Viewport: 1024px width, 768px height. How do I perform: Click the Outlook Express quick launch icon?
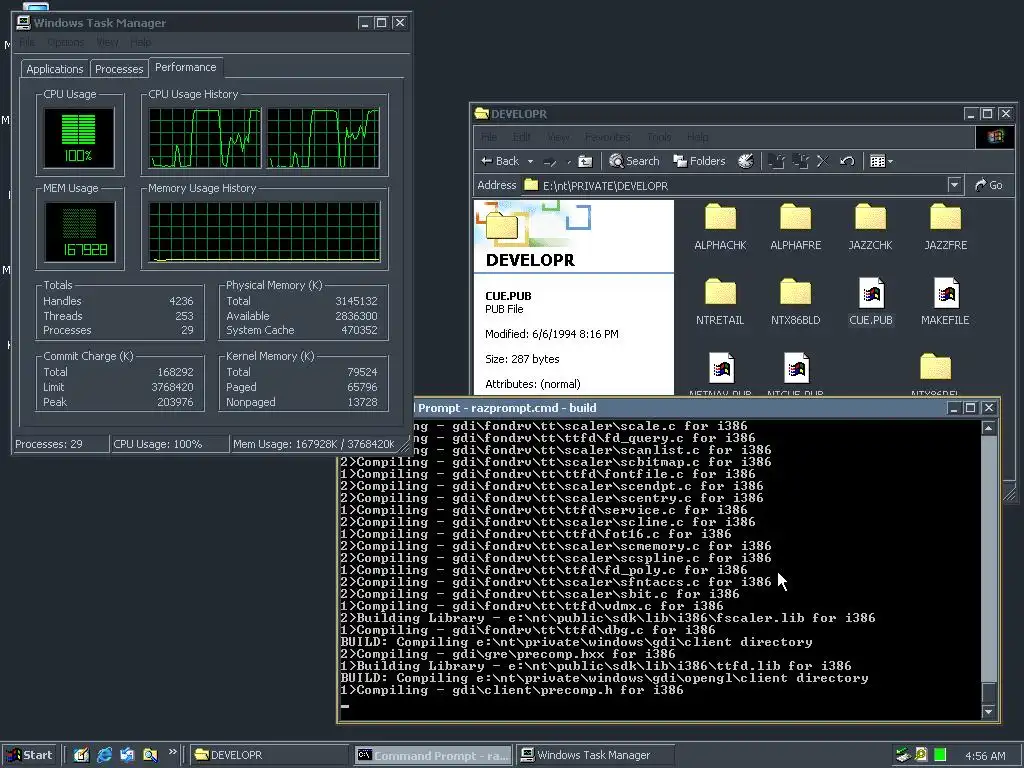tap(127, 755)
